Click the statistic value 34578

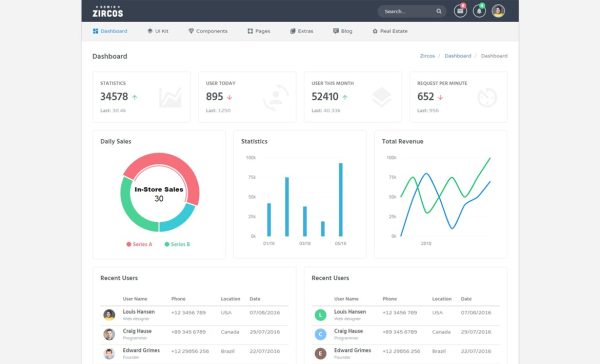click(114, 96)
